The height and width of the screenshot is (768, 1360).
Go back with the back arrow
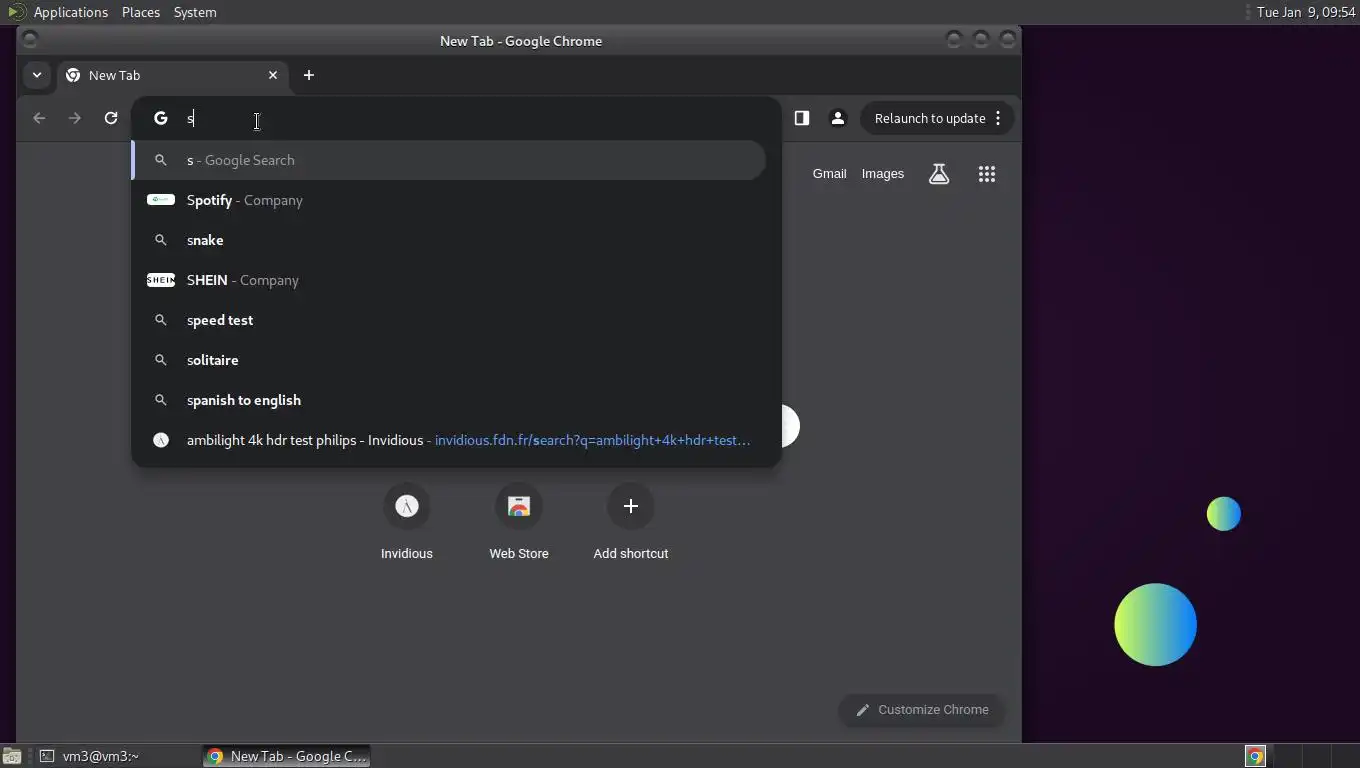pyautogui.click(x=39, y=118)
